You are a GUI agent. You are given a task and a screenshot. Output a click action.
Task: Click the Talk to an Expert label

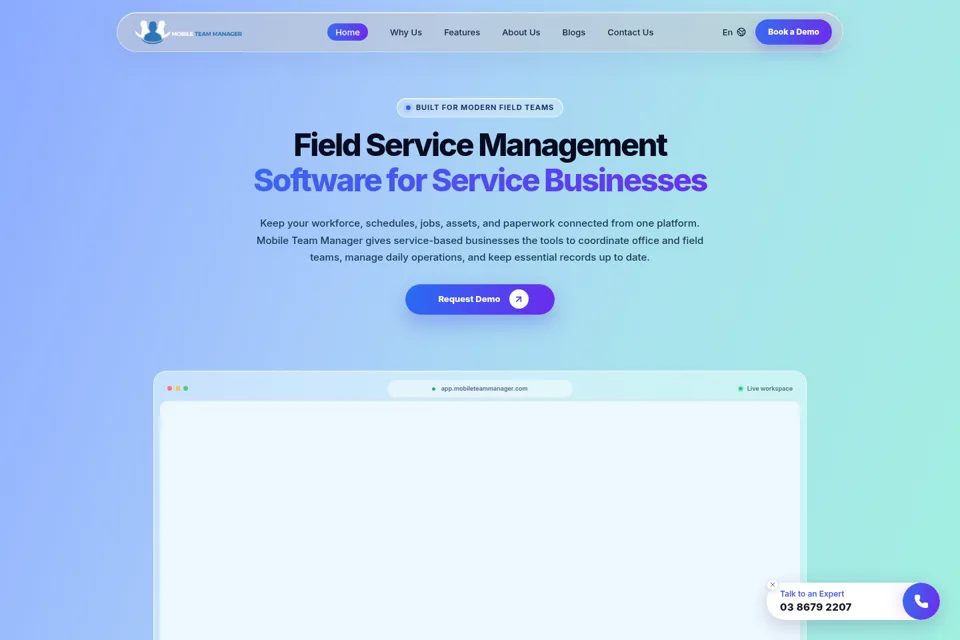click(812, 594)
